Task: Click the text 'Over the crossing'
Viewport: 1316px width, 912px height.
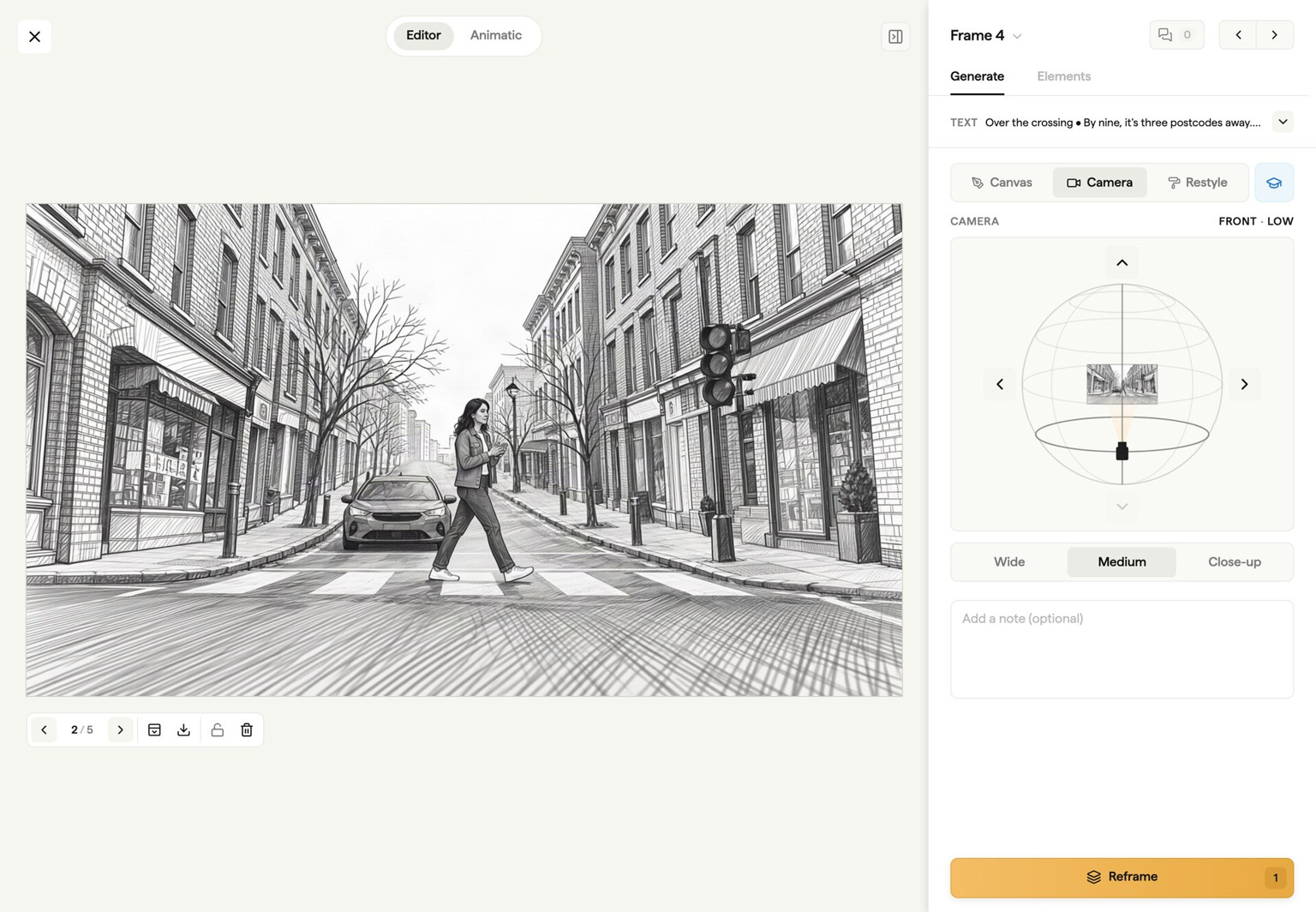Action: coord(1028,123)
